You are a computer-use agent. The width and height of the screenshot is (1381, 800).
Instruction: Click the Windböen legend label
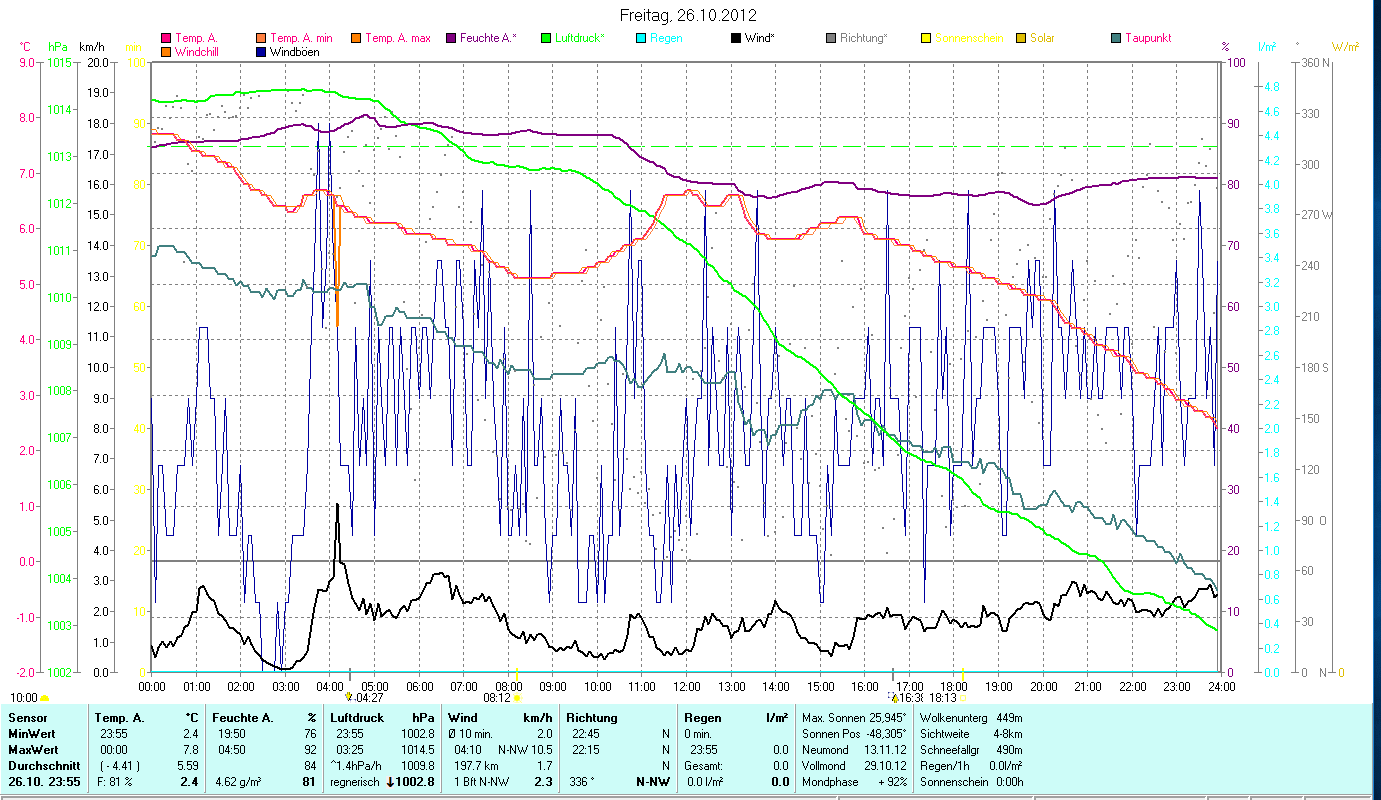pos(294,52)
